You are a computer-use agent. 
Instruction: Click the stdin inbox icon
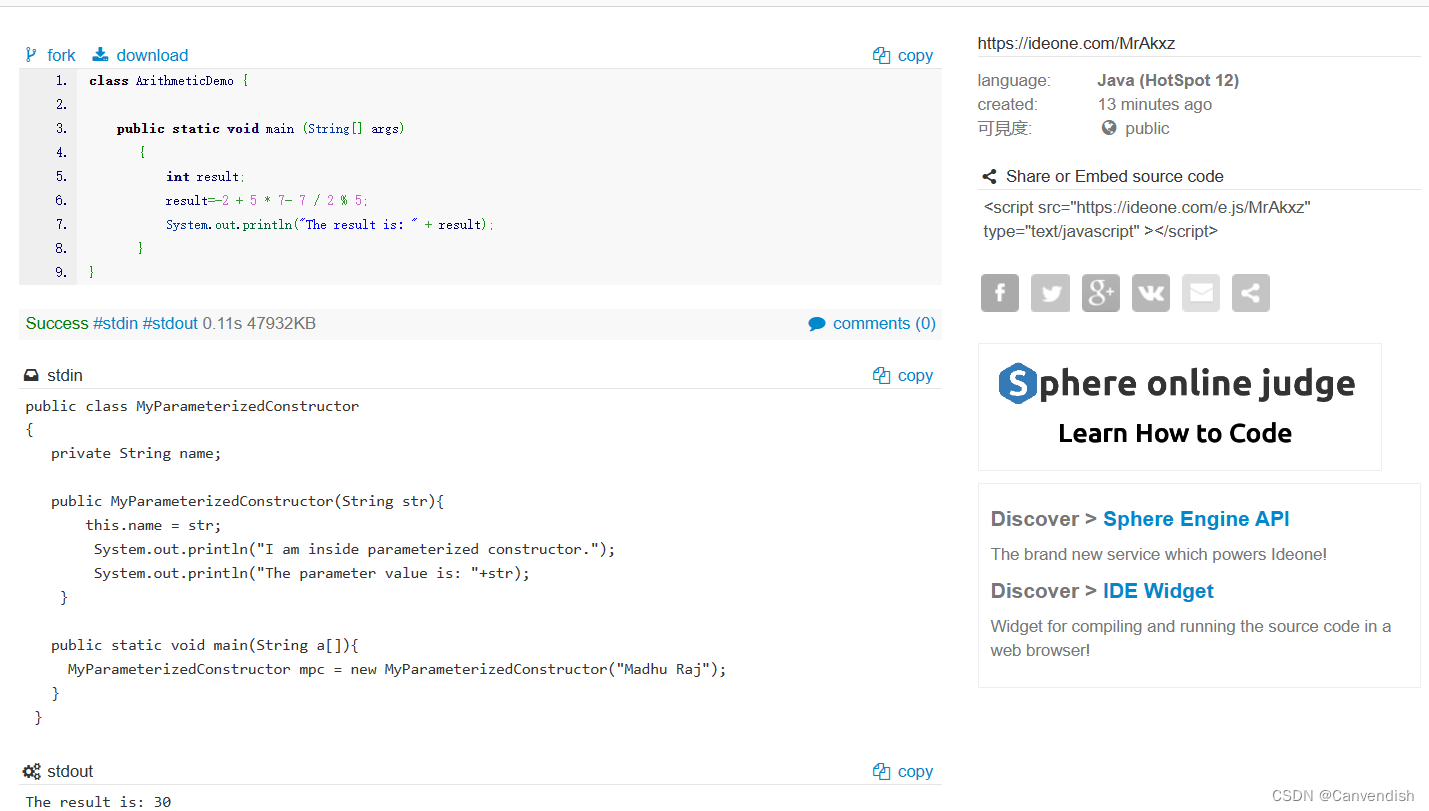pyautogui.click(x=31, y=376)
